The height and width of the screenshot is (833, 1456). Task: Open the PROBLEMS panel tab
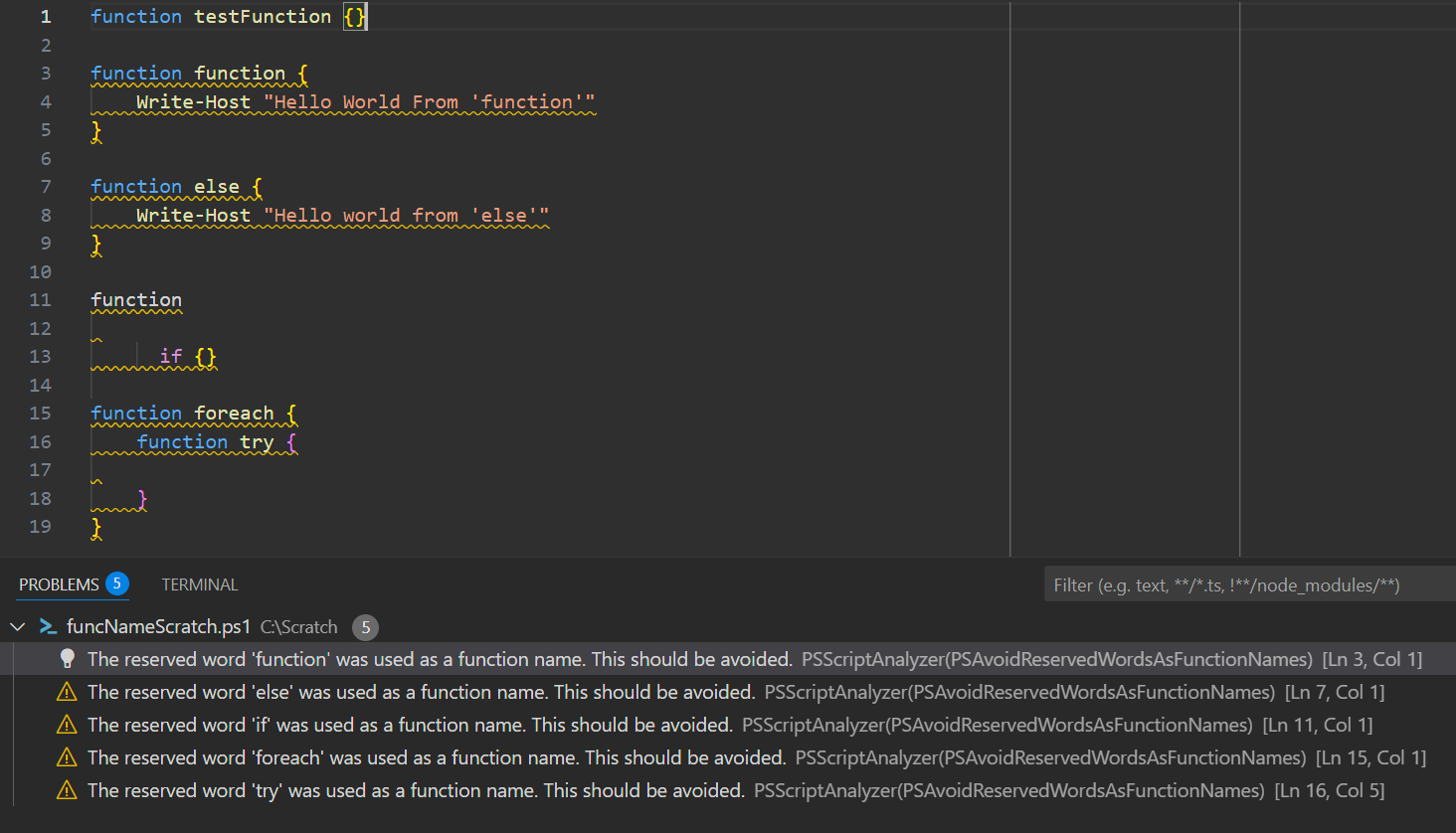pos(59,584)
